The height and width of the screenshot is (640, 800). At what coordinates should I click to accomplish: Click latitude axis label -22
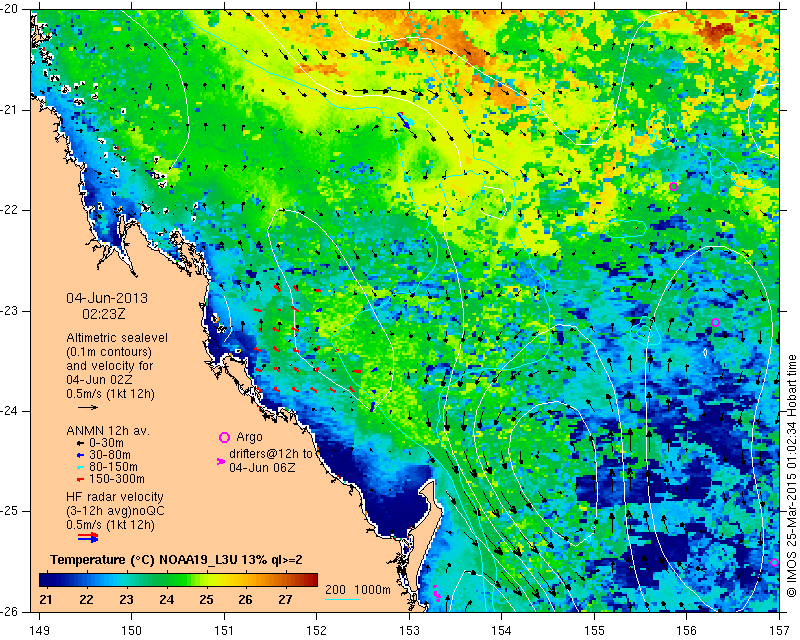click(x=10, y=210)
